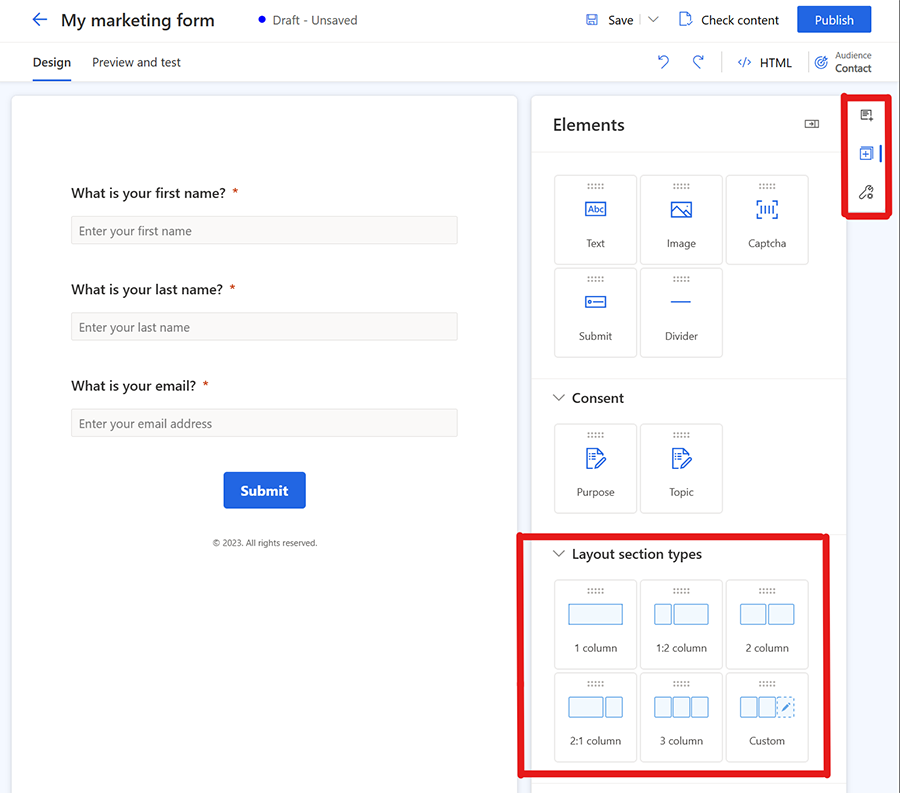Click the back arrow beside the form title
900x793 pixels.
39,20
